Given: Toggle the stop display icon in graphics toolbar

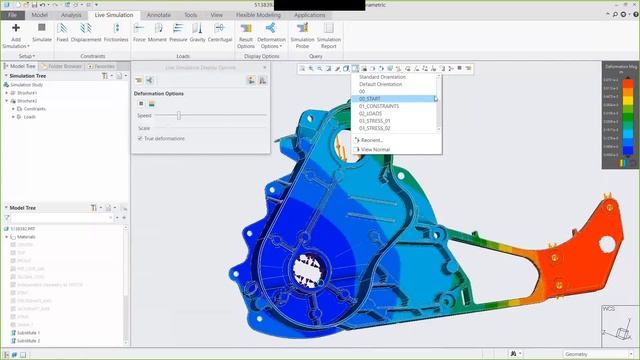Looking at the screenshot, I should click(x=459, y=68).
